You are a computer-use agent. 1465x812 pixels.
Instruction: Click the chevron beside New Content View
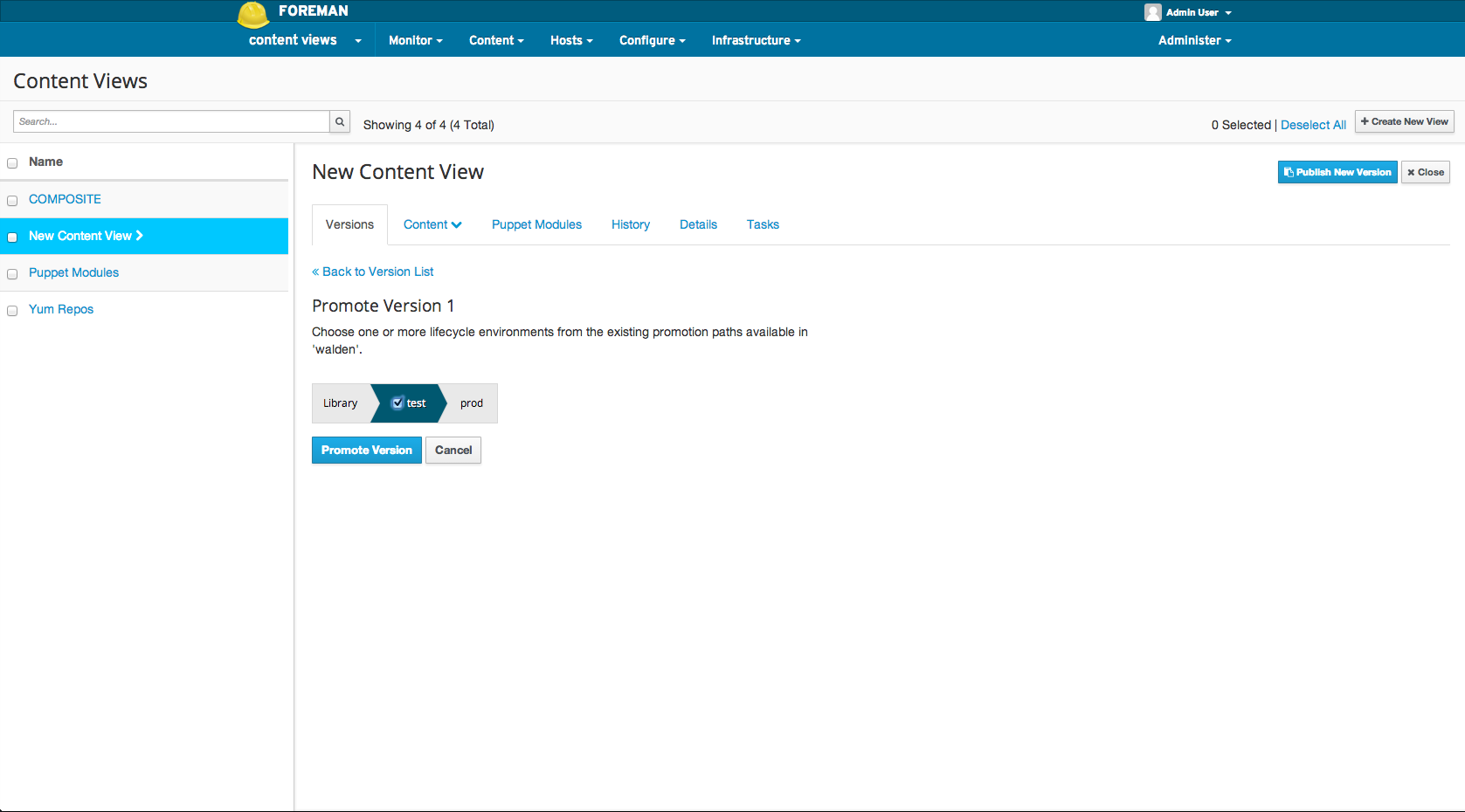(x=139, y=236)
